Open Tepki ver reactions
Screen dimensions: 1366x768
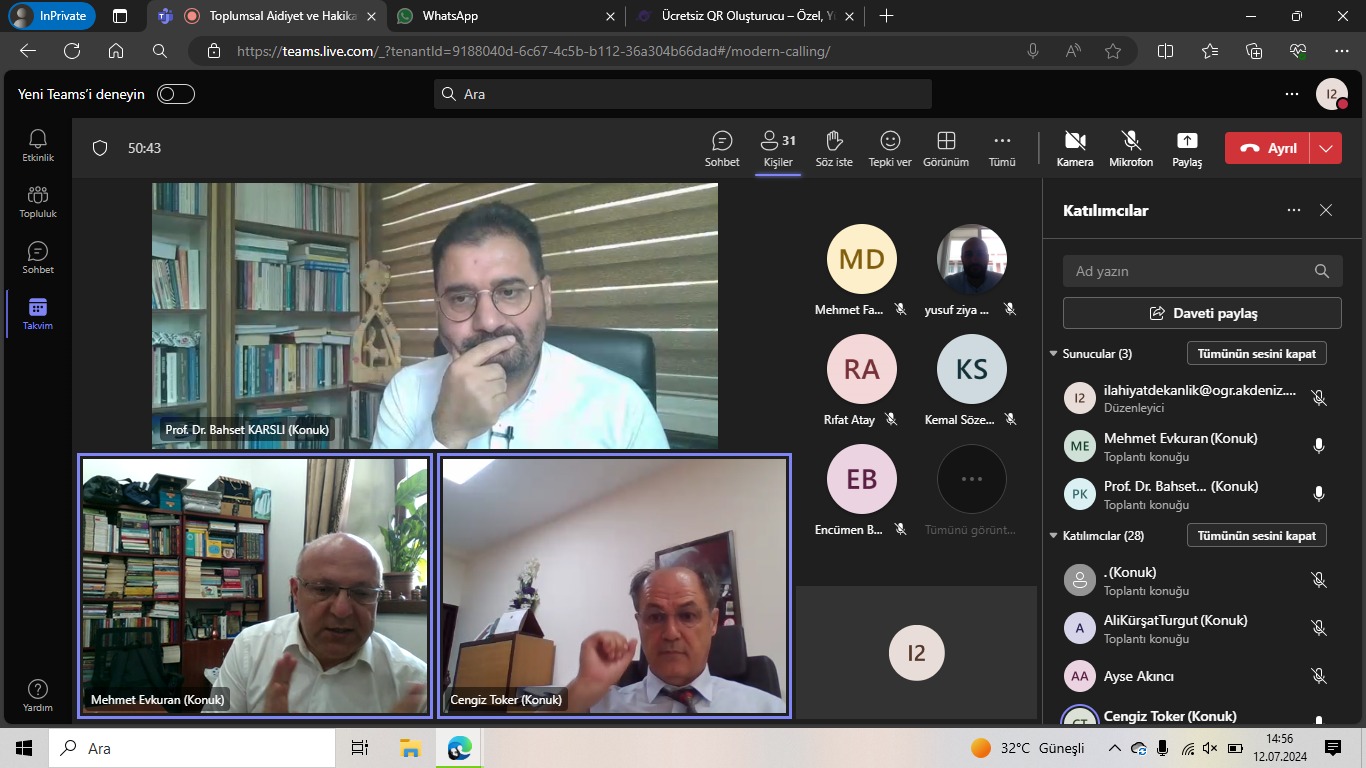(x=890, y=148)
